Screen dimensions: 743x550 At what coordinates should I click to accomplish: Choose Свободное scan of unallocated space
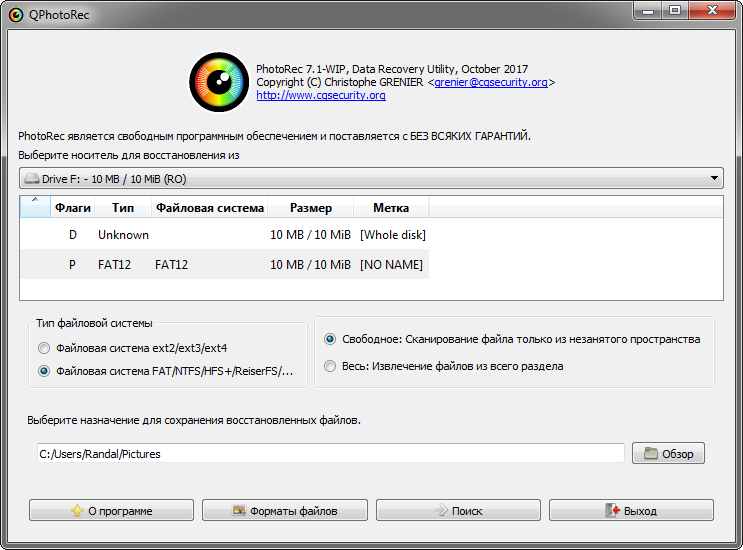[x=512, y=339]
